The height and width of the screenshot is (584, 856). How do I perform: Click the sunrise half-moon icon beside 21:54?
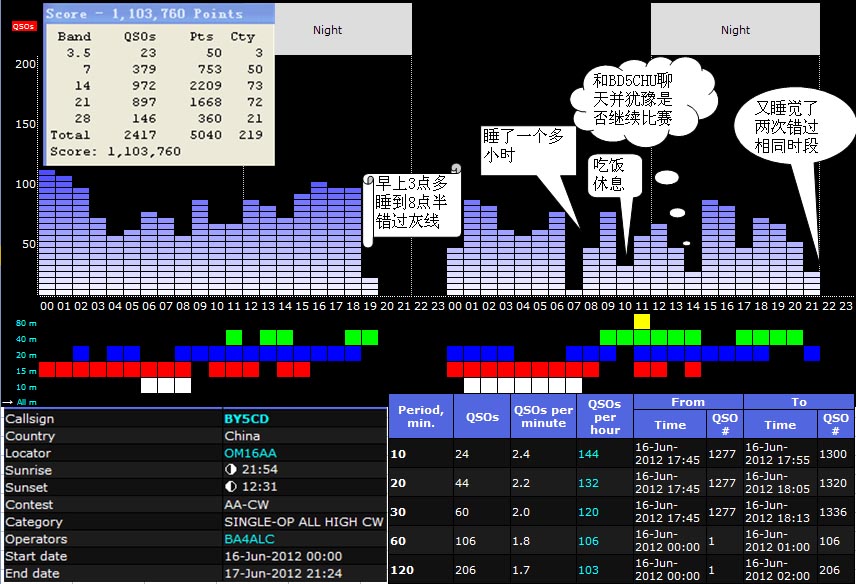(x=229, y=470)
